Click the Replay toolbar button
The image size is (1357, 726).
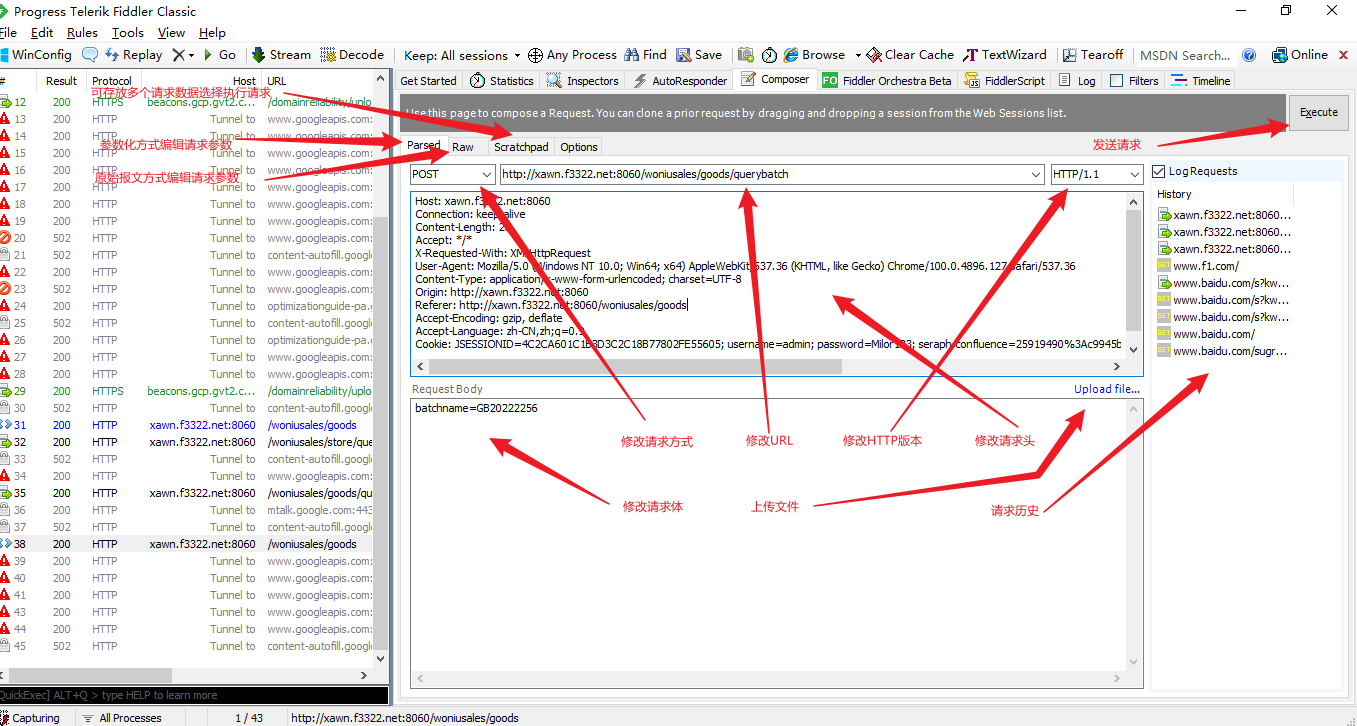[133, 55]
